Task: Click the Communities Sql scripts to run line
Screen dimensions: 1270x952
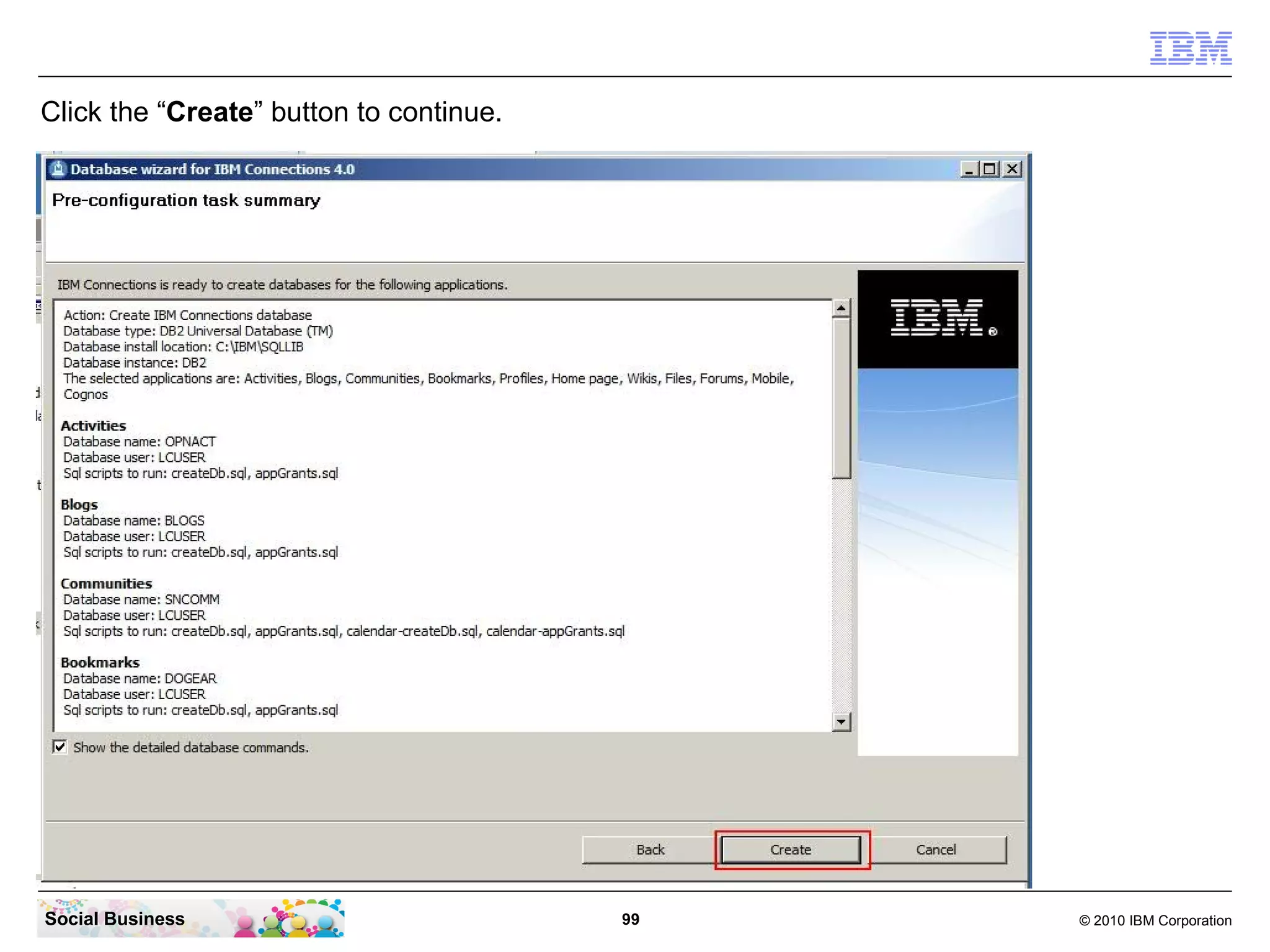Action: click(x=344, y=631)
